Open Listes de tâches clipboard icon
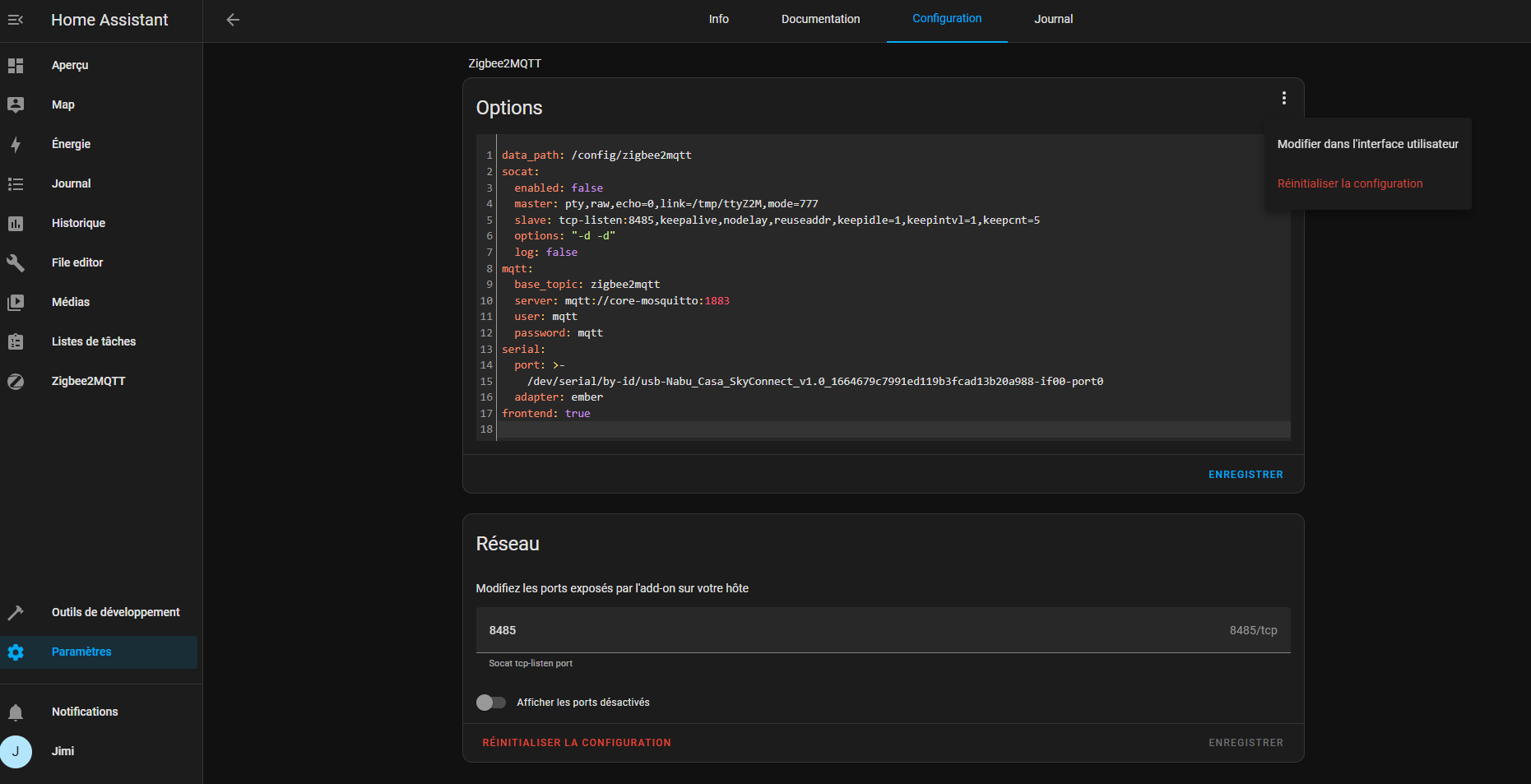1531x784 pixels. pos(16,341)
